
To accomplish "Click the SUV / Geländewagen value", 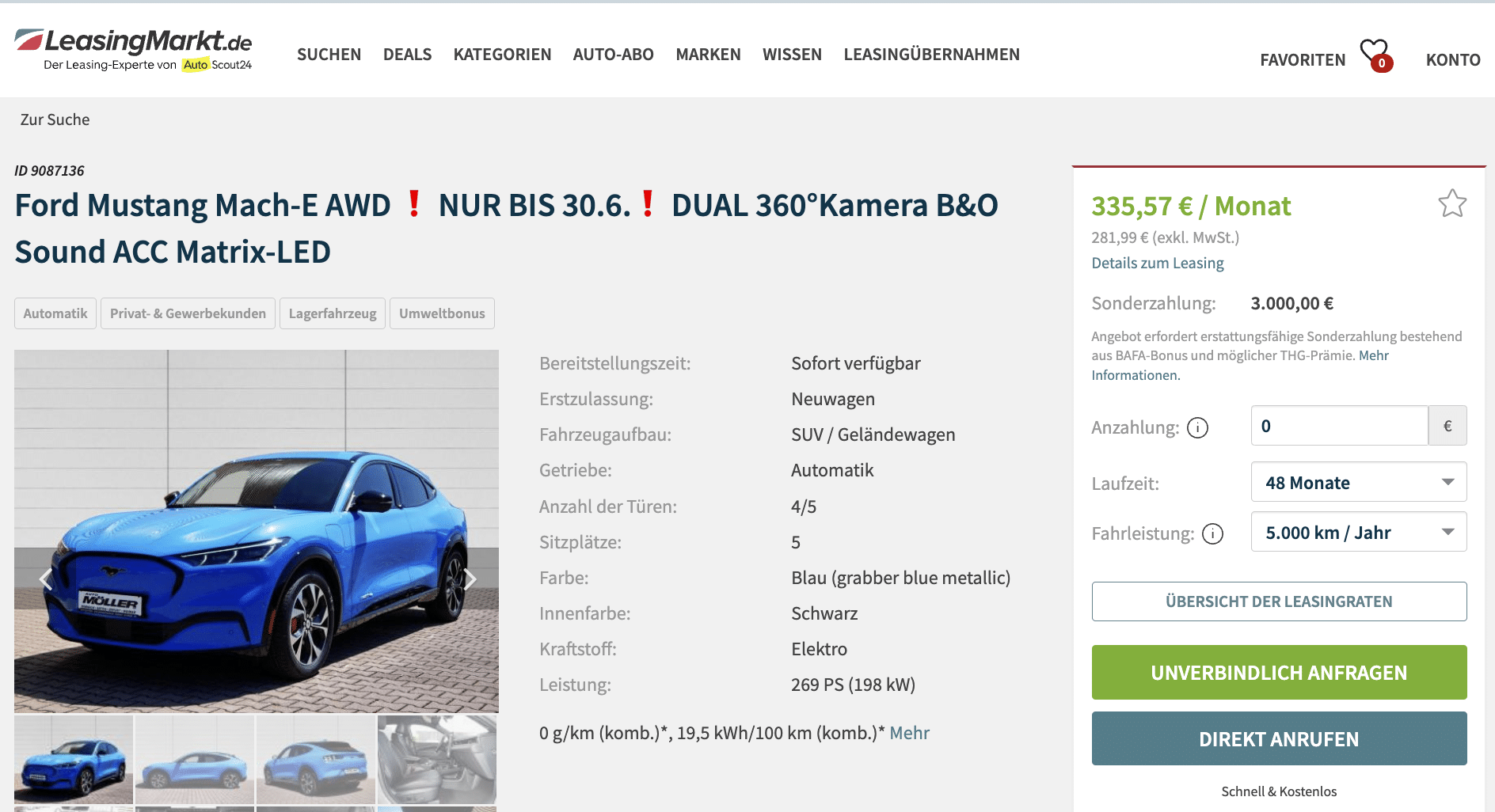I will [873, 434].
